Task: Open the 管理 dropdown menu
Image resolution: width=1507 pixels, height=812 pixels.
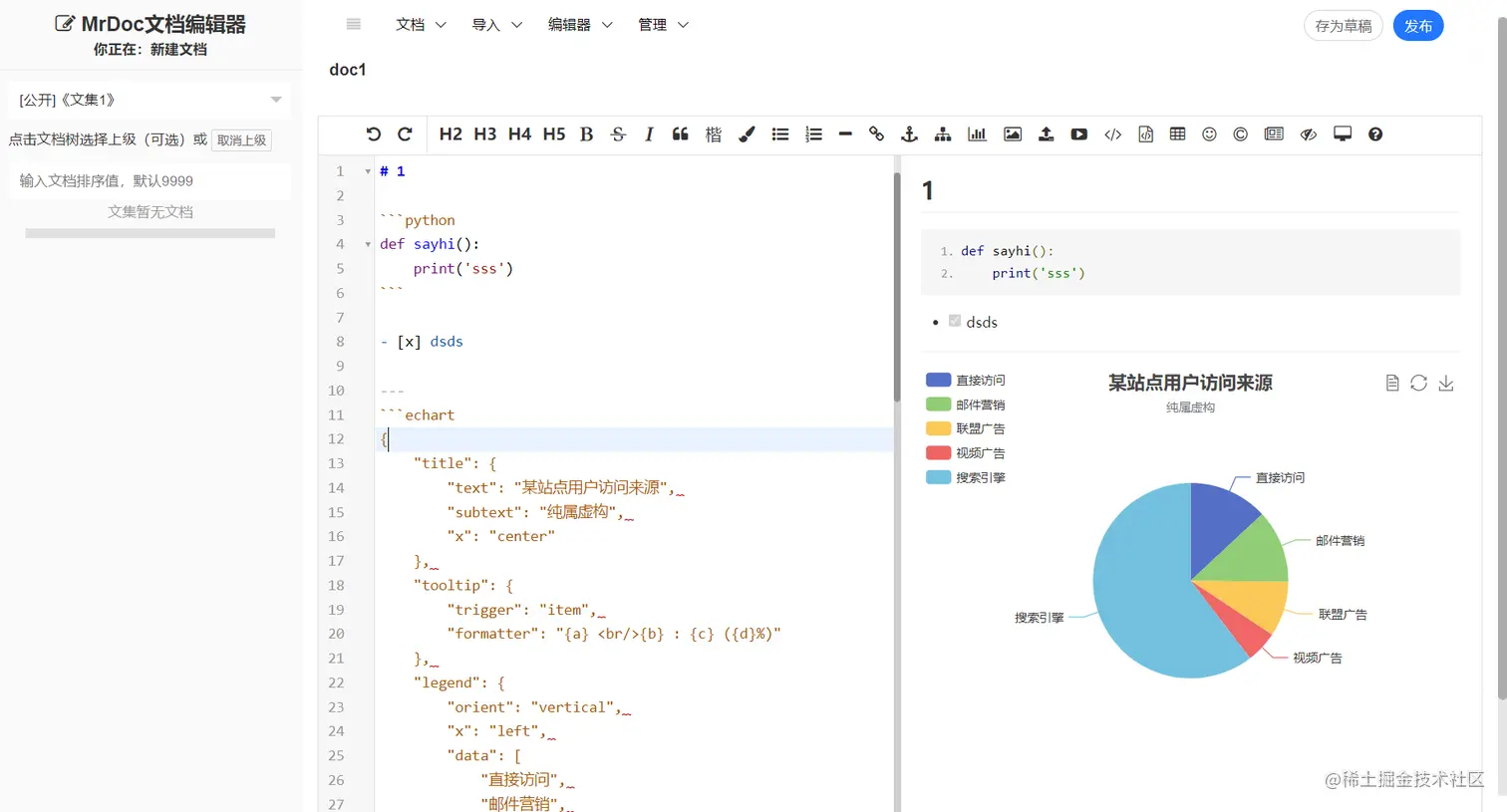Action: point(664,25)
